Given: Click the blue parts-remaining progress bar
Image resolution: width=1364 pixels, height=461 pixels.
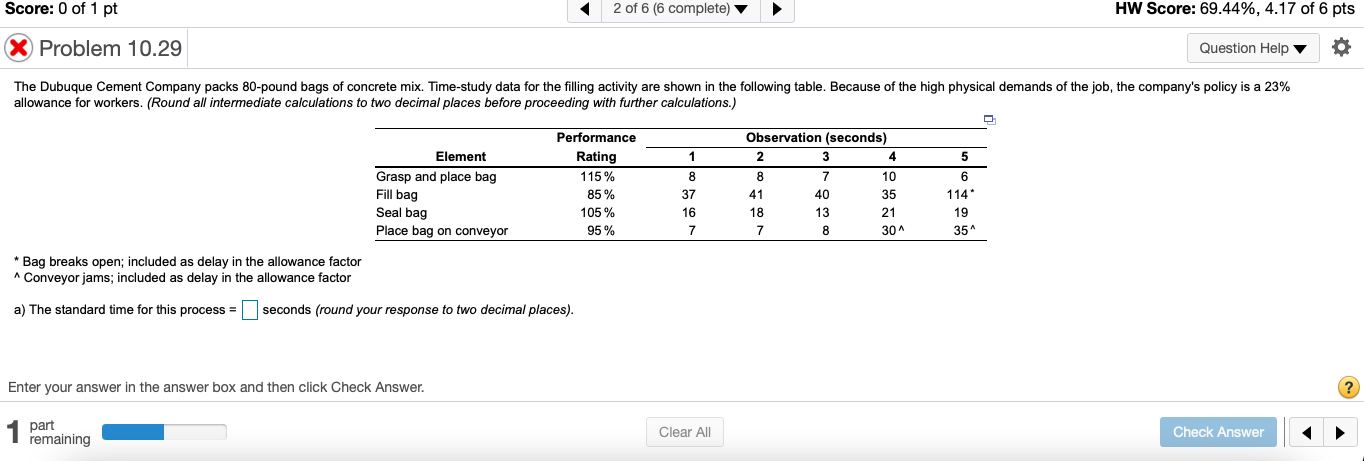Looking at the screenshot, I should click(x=164, y=432).
